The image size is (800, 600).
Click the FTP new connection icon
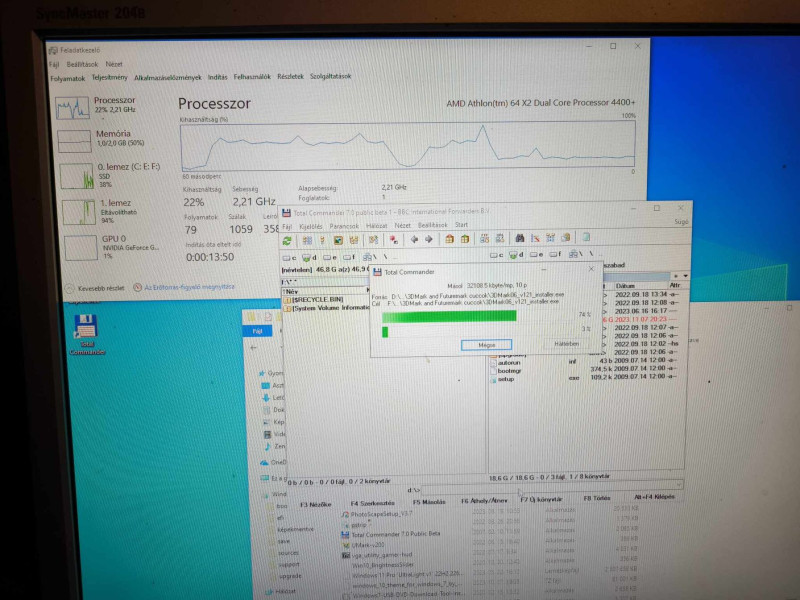(500, 238)
